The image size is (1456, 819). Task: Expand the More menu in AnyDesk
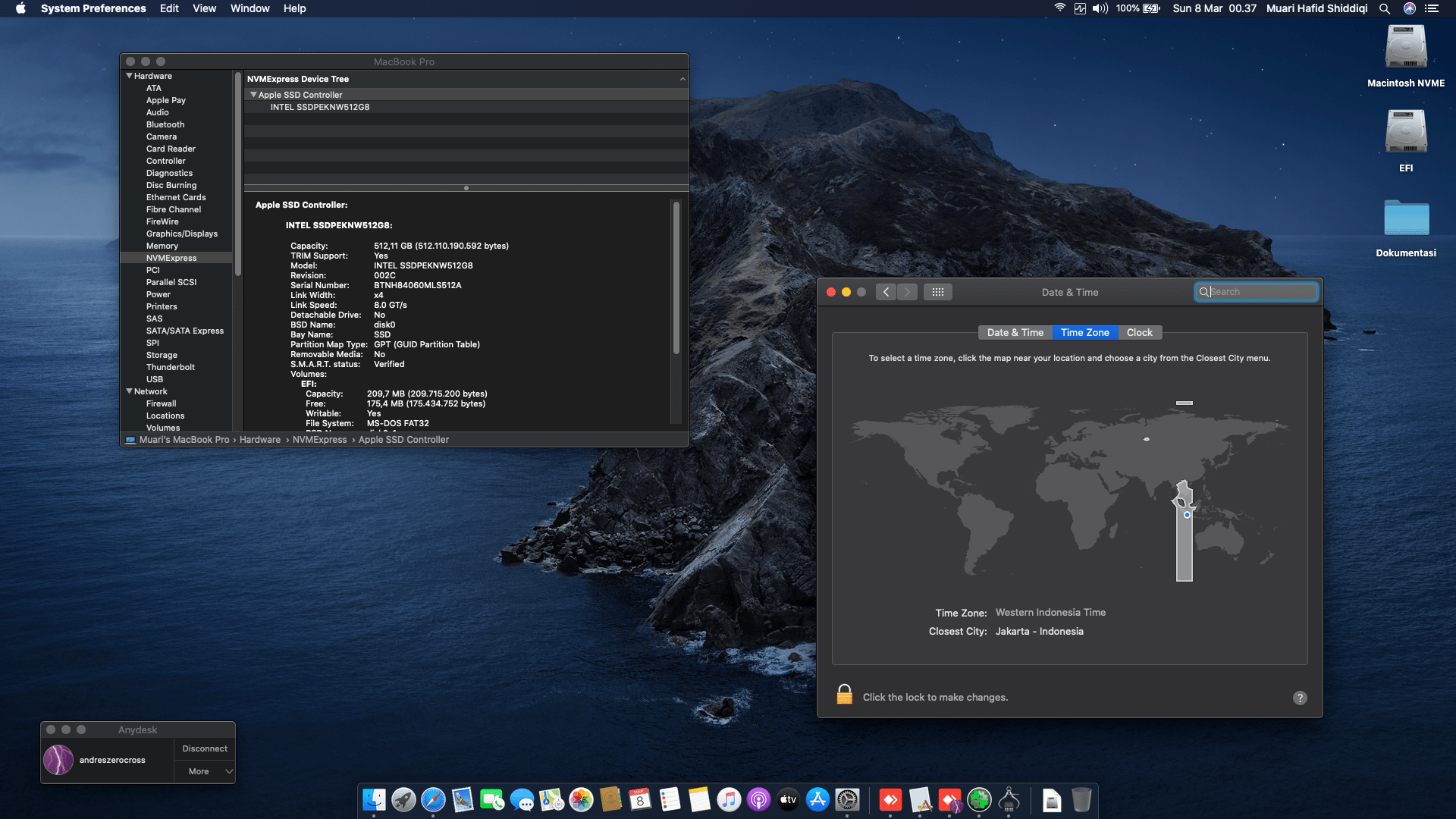204,770
